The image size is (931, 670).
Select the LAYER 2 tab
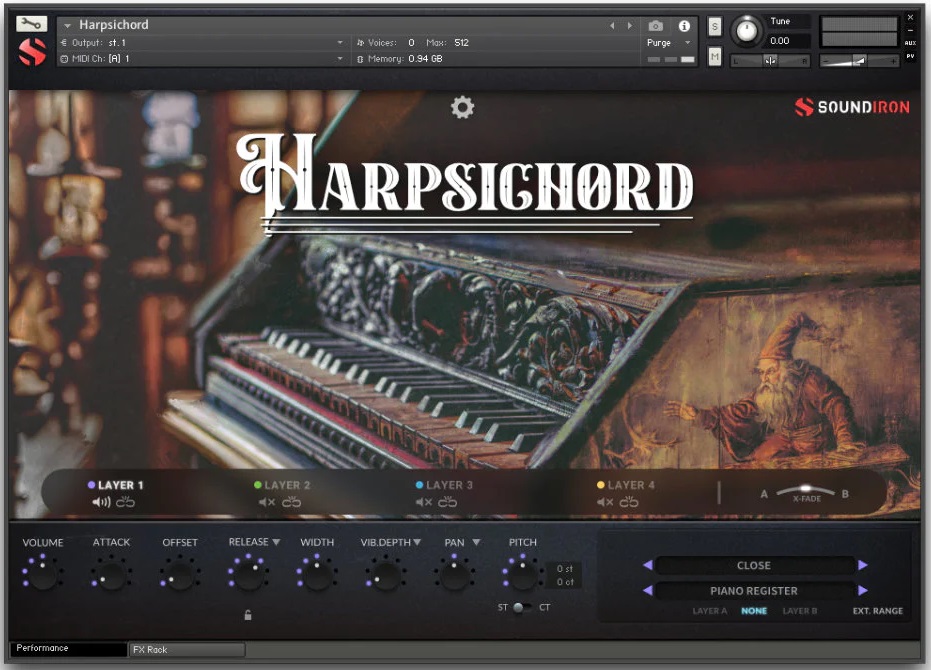[282, 485]
